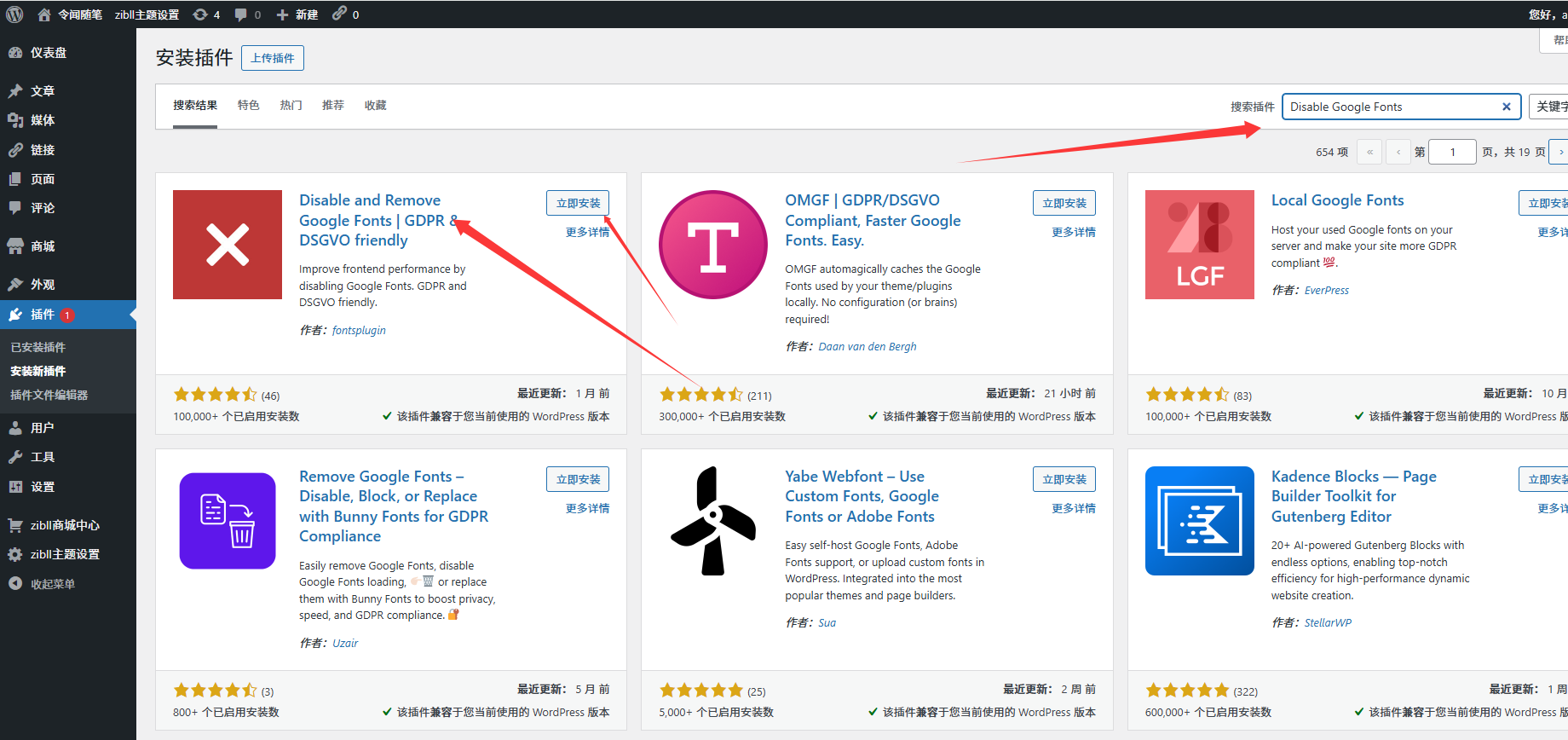
Task: Click the plus icon for 新建
Action: [283, 14]
